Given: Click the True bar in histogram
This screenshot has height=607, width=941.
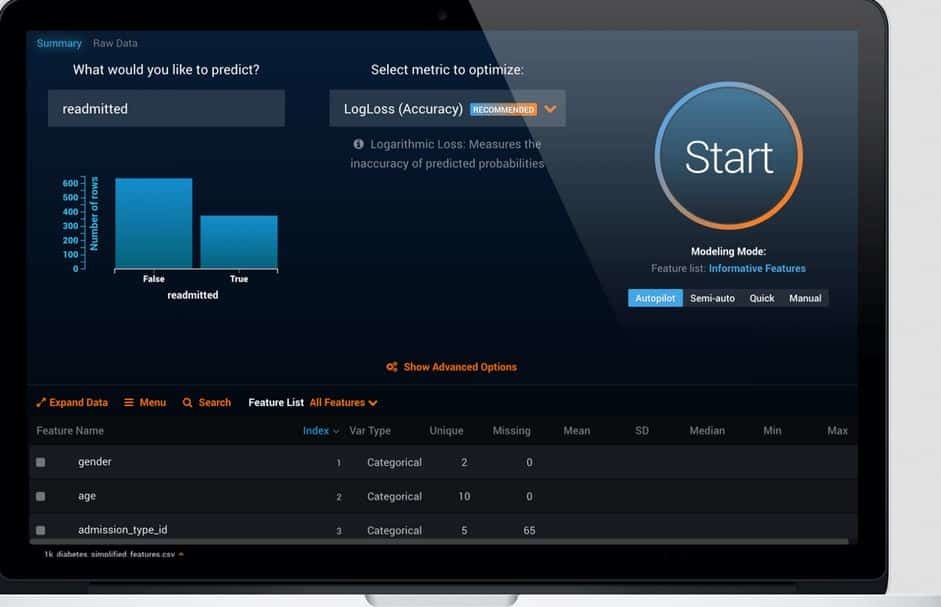Looking at the screenshot, I should coord(239,242).
